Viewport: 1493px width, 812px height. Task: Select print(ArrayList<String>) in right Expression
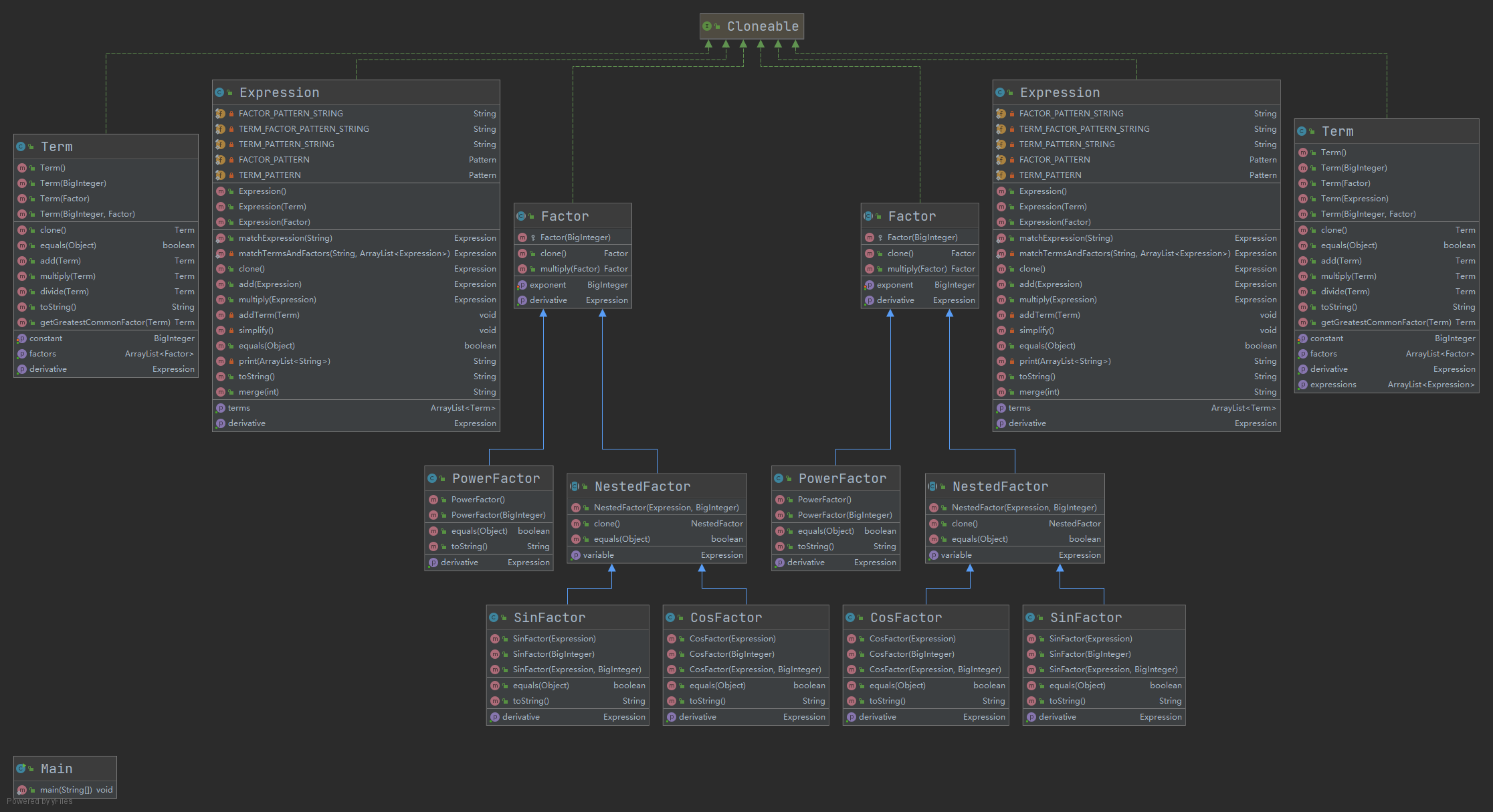pos(1136,361)
